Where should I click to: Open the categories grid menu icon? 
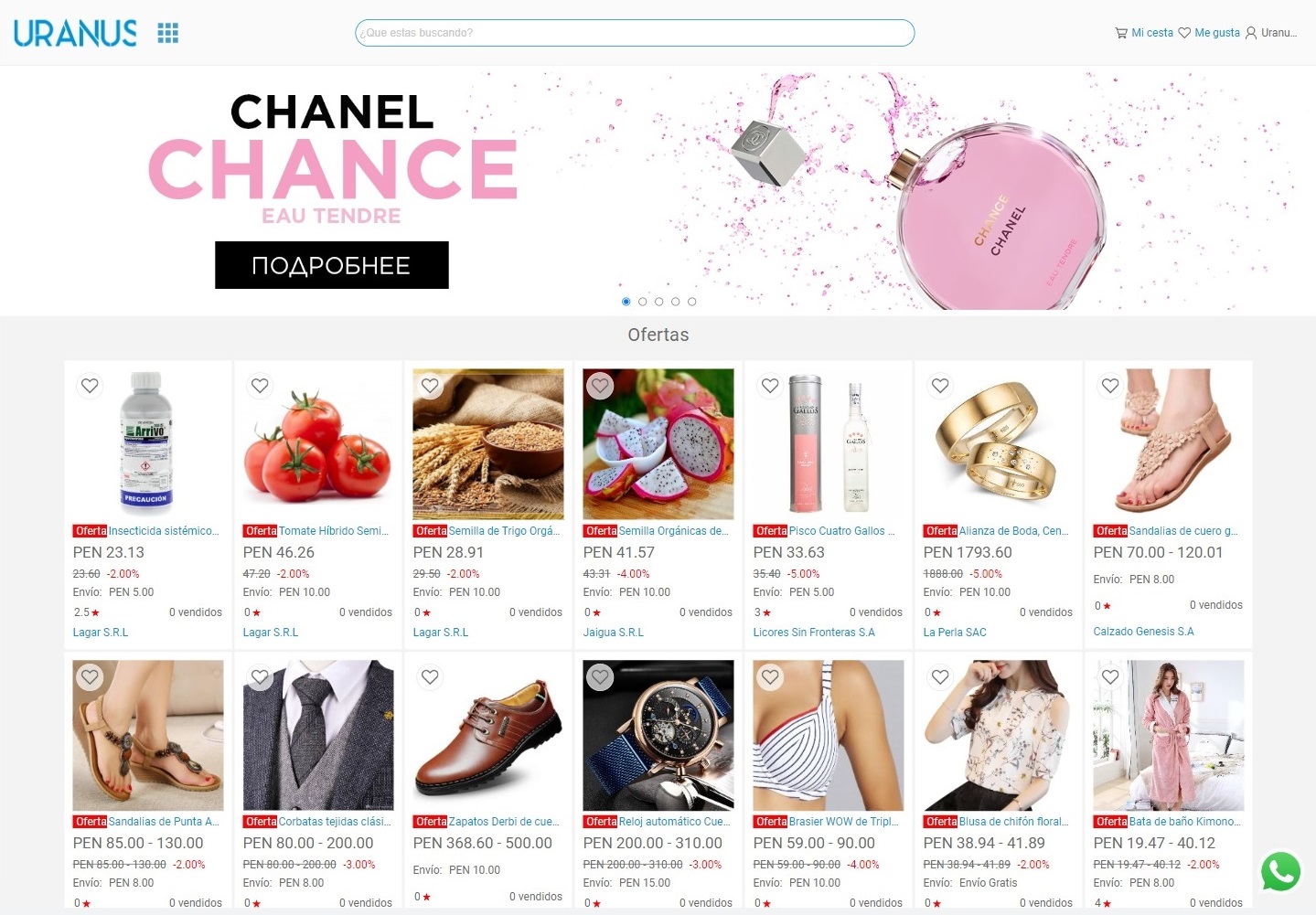click(168, 34)
